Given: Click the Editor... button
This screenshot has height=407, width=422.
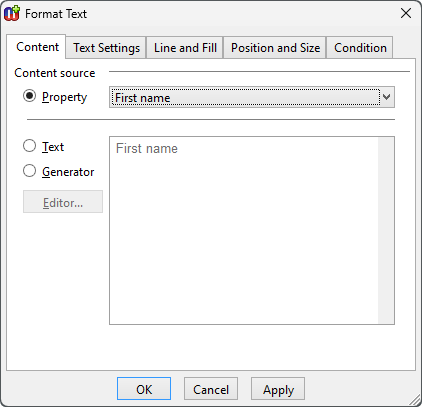Looking at the screenshot, I should pyautogui.click(x=63, y=202).
